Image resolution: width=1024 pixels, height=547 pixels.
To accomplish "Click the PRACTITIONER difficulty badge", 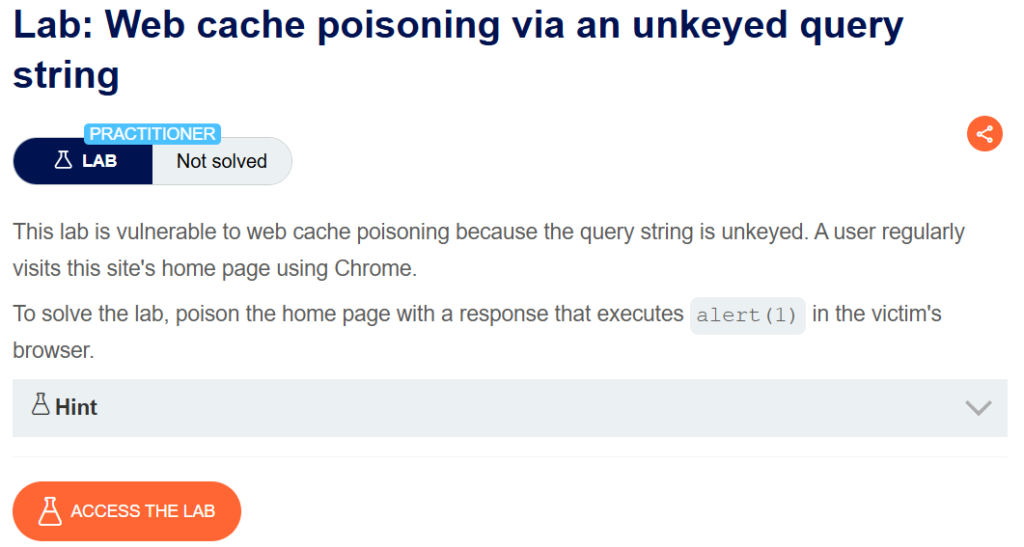I will 153,133.
